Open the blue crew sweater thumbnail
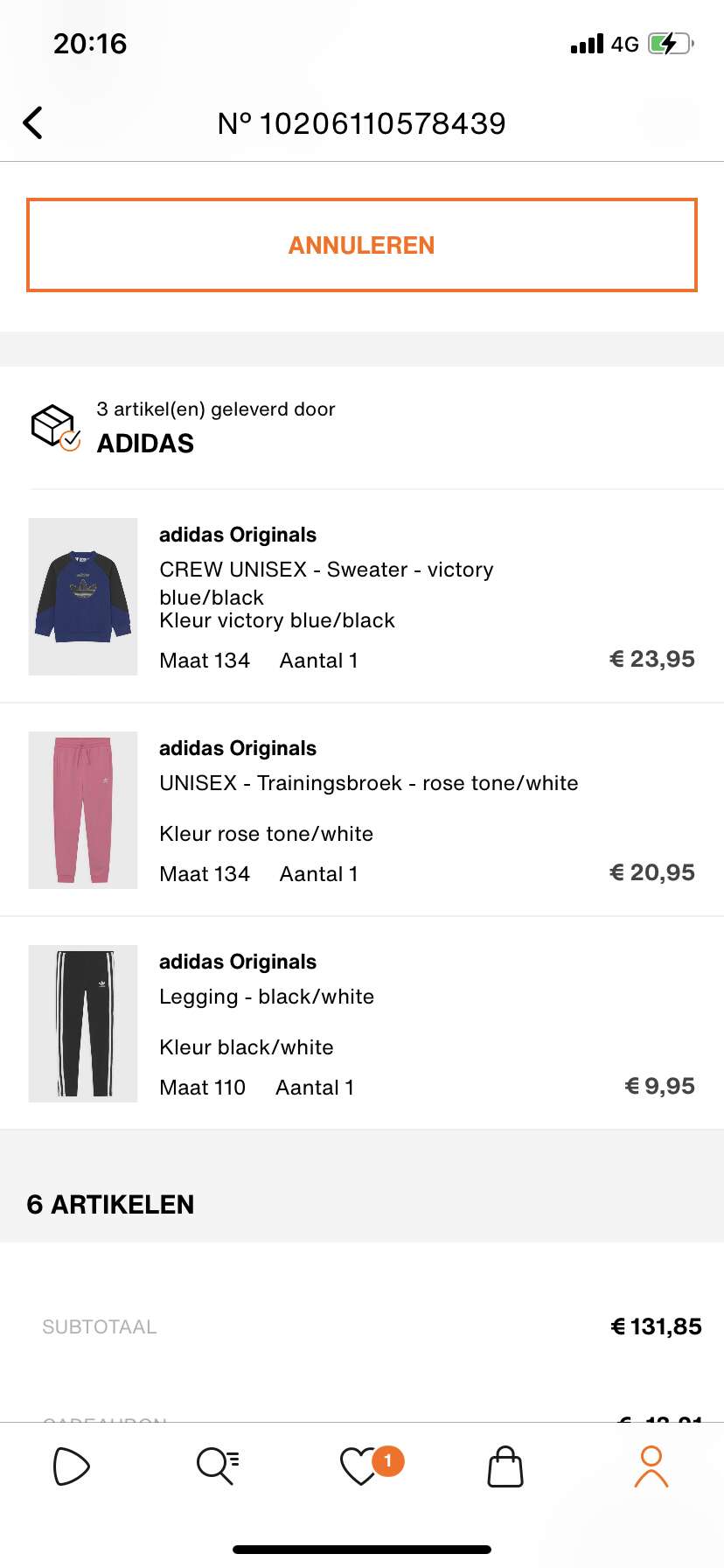 point(83,597)
